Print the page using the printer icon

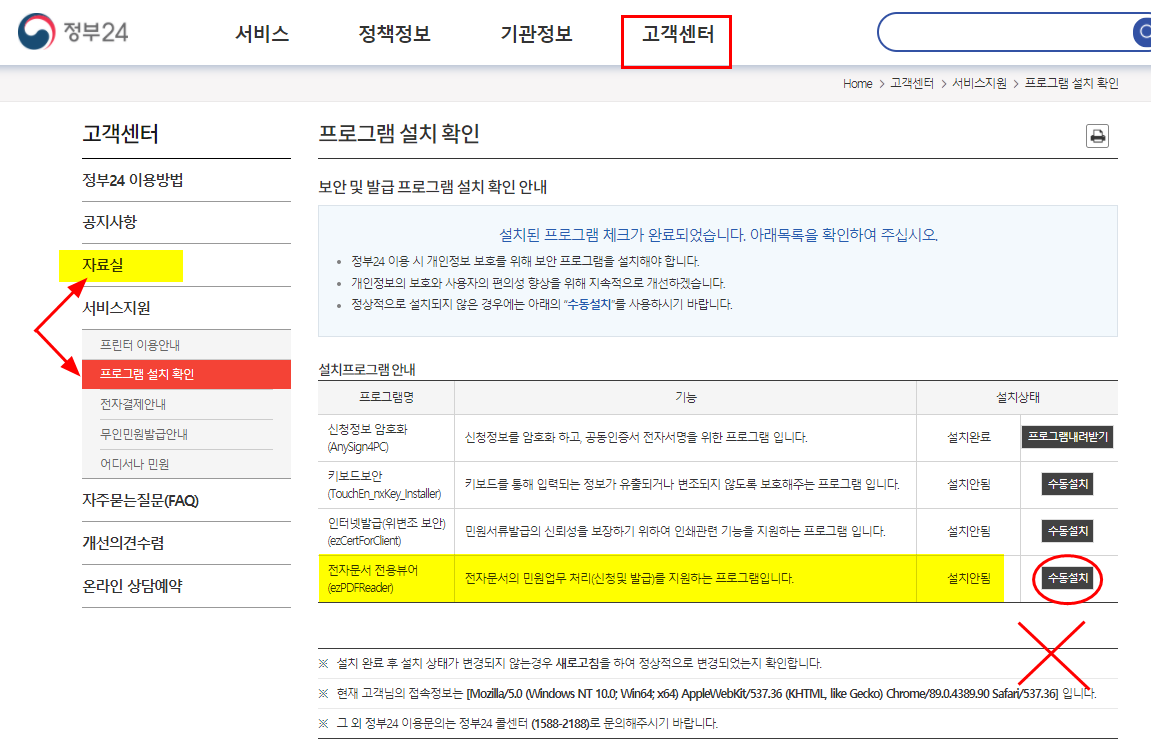[x=1097, y=136]
